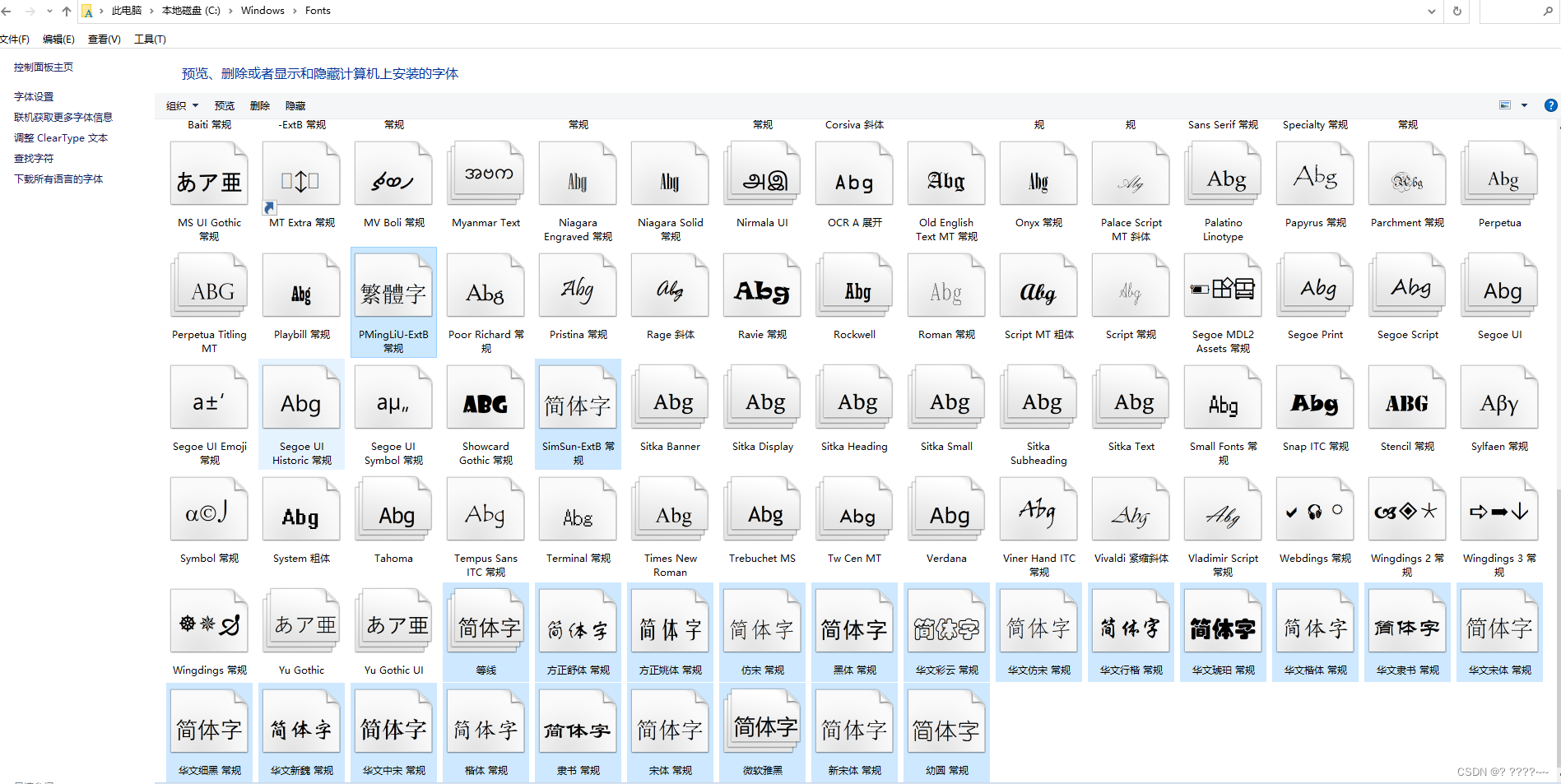
Task: Select the Stencil font icon
Action: pos(1407,398)
